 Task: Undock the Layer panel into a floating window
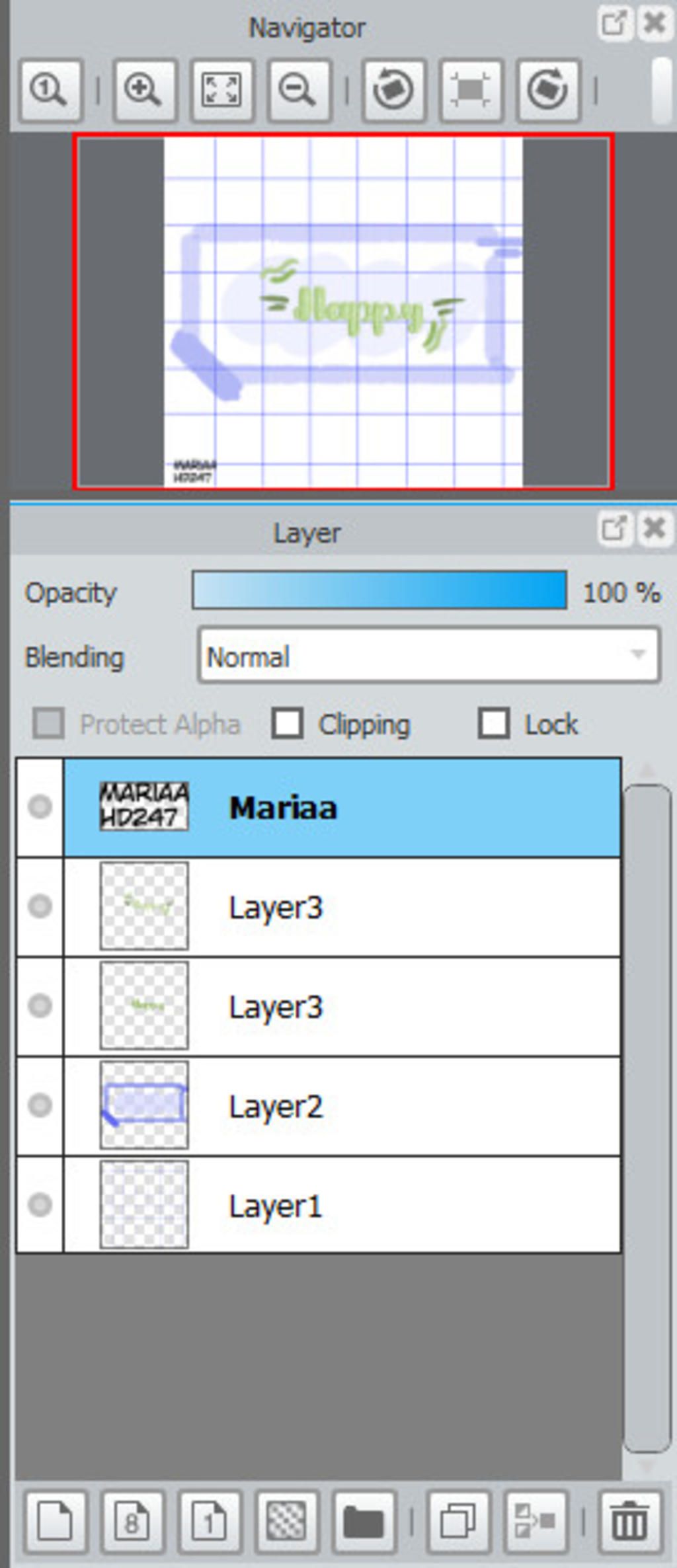(x=614, y=528)
